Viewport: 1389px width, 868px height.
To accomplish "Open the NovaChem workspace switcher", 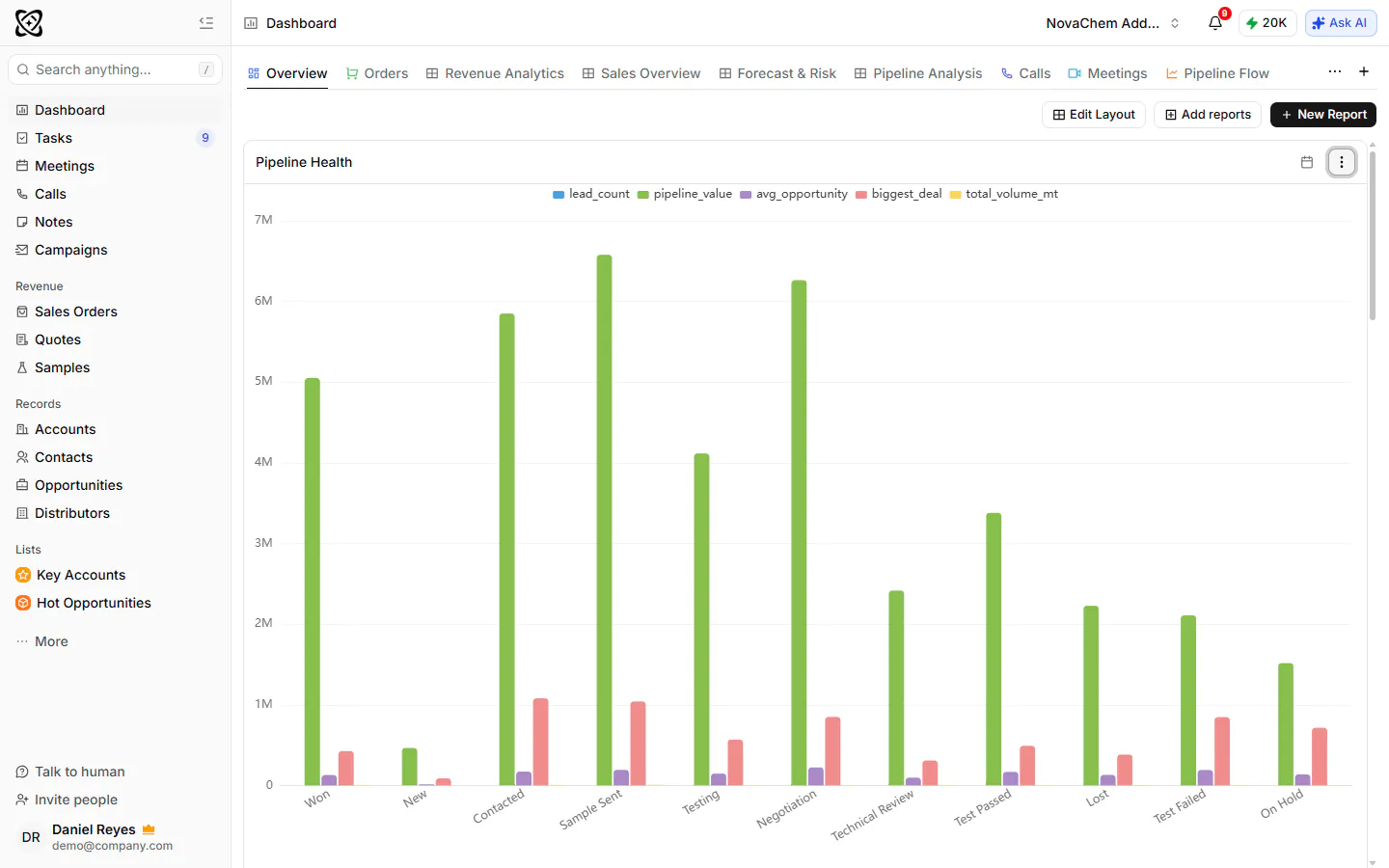I will (1113, 23).
